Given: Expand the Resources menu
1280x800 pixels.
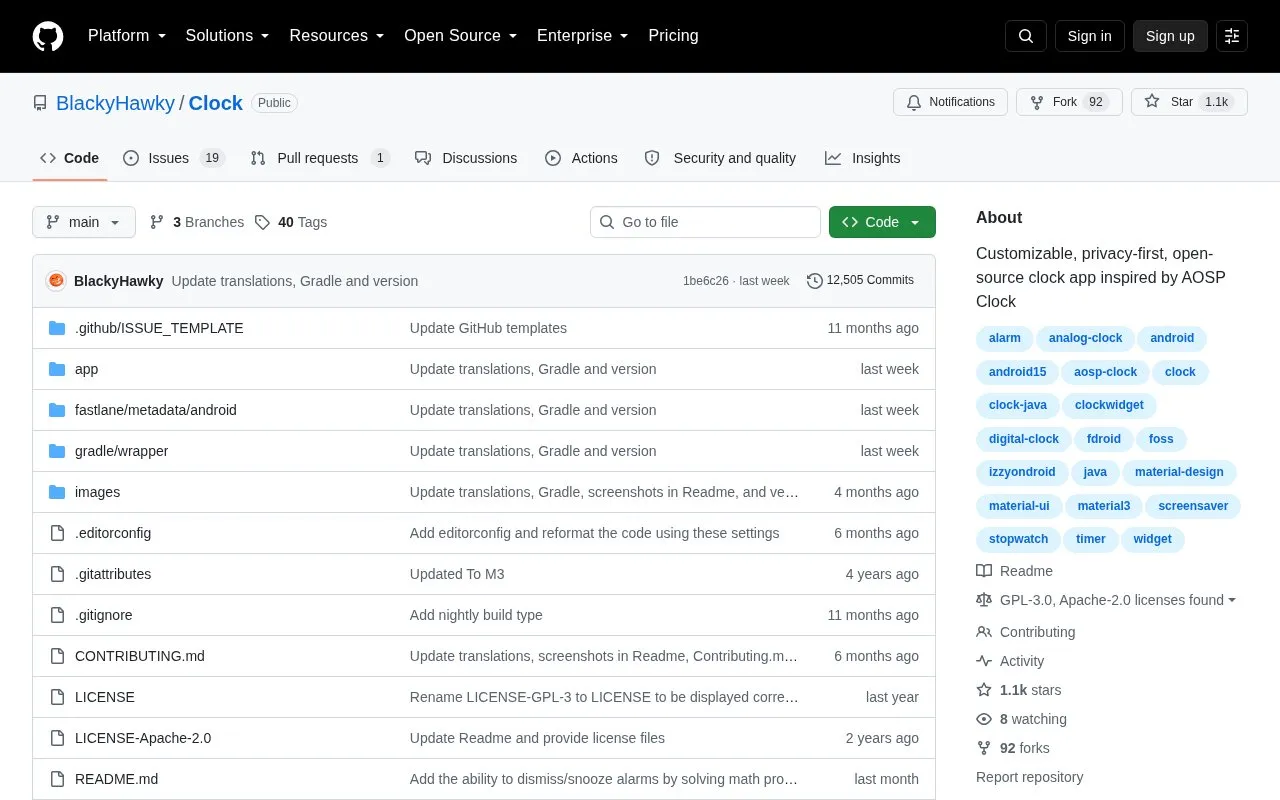Looking at the screenshot, I should [337, 36].
